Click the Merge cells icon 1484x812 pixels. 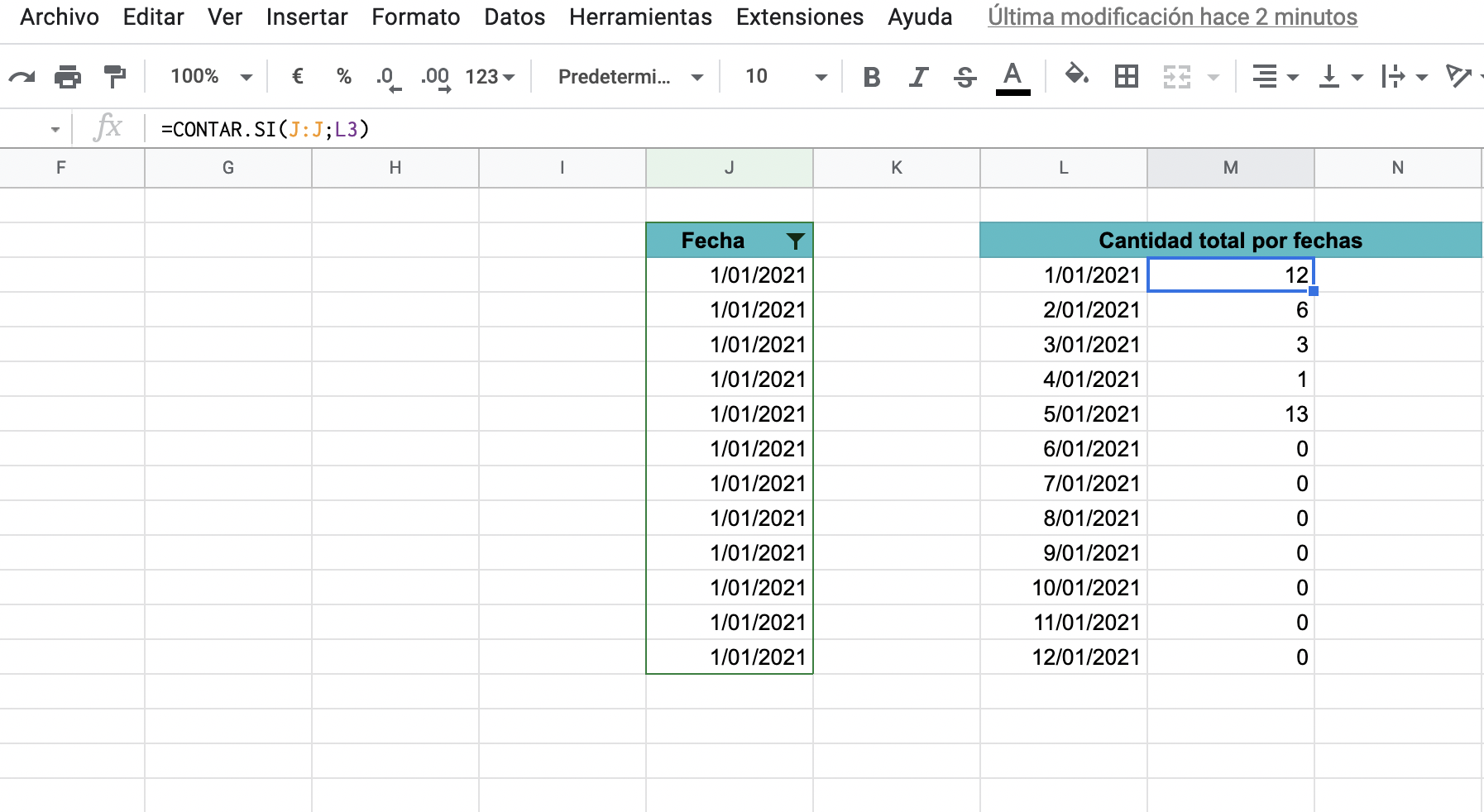point(1177,77)
